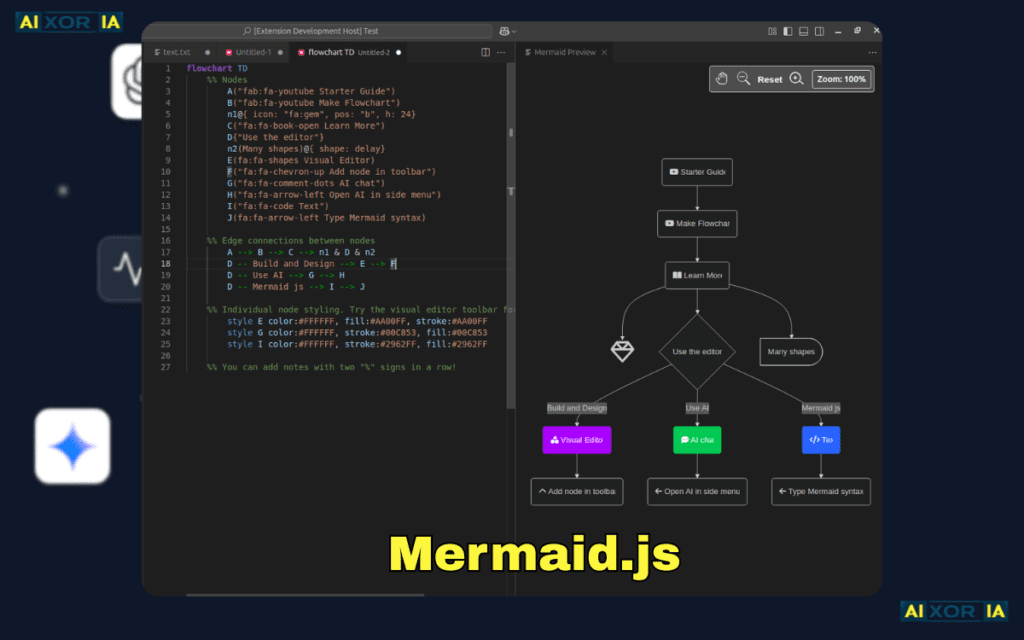Expand the profile dropdown chevron beside accounts icon
1024x640 pixels.
(x=515, y=31)
